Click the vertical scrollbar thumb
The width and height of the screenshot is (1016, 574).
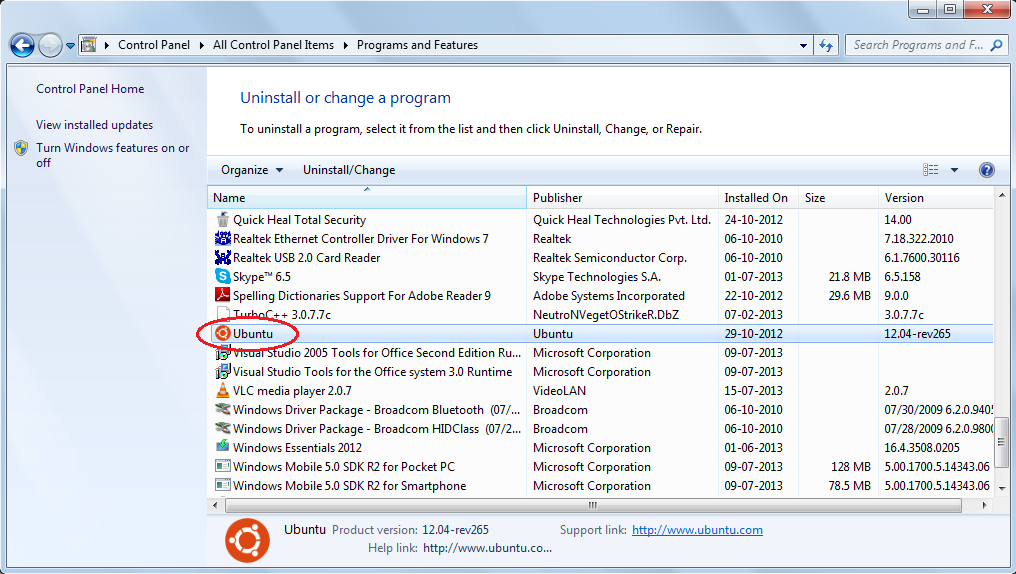coord(1002,442)
